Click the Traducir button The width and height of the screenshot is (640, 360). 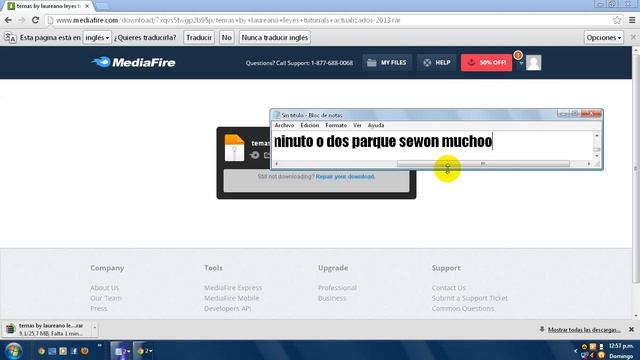(199, 38)
